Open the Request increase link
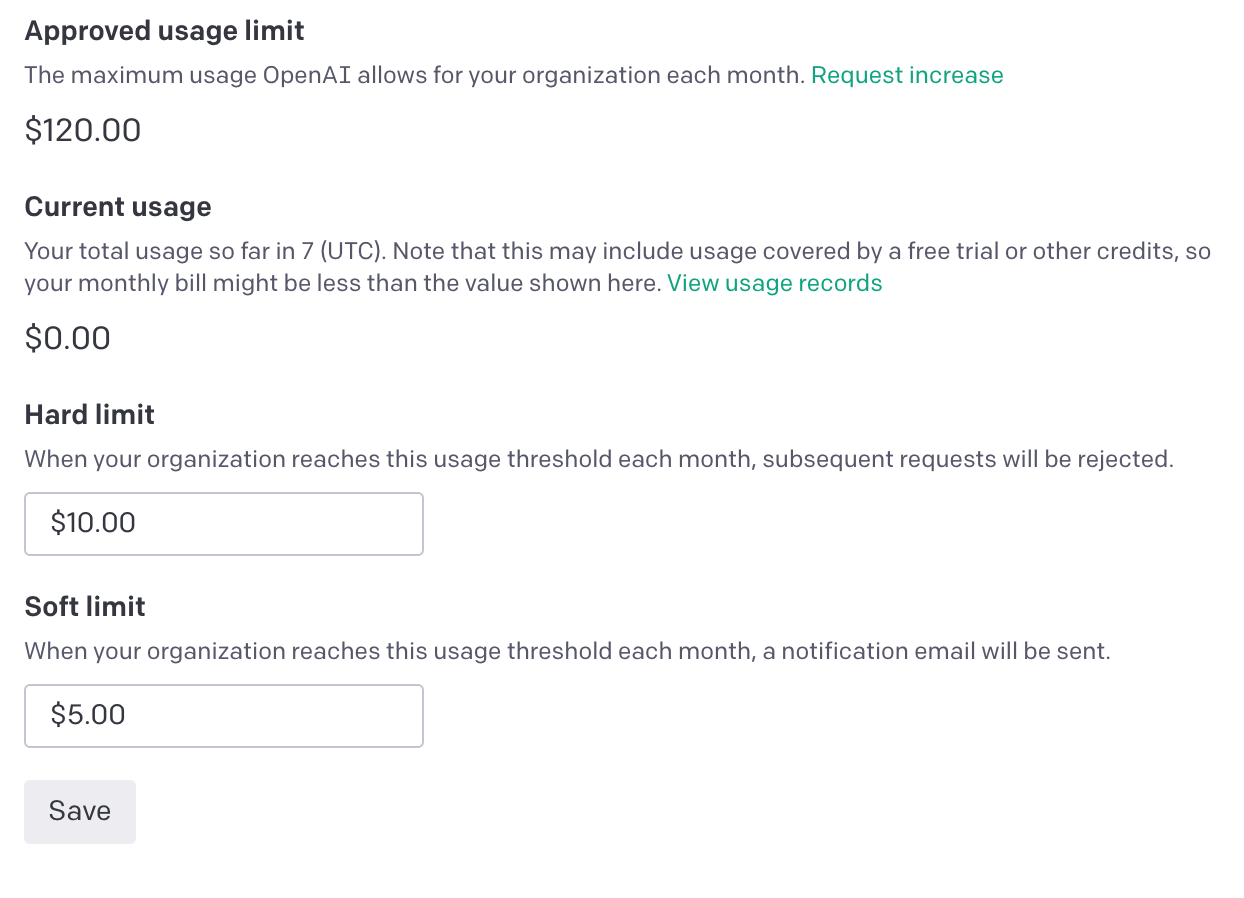This screenshot has width=1244, height=898. (x=907, y=76)
